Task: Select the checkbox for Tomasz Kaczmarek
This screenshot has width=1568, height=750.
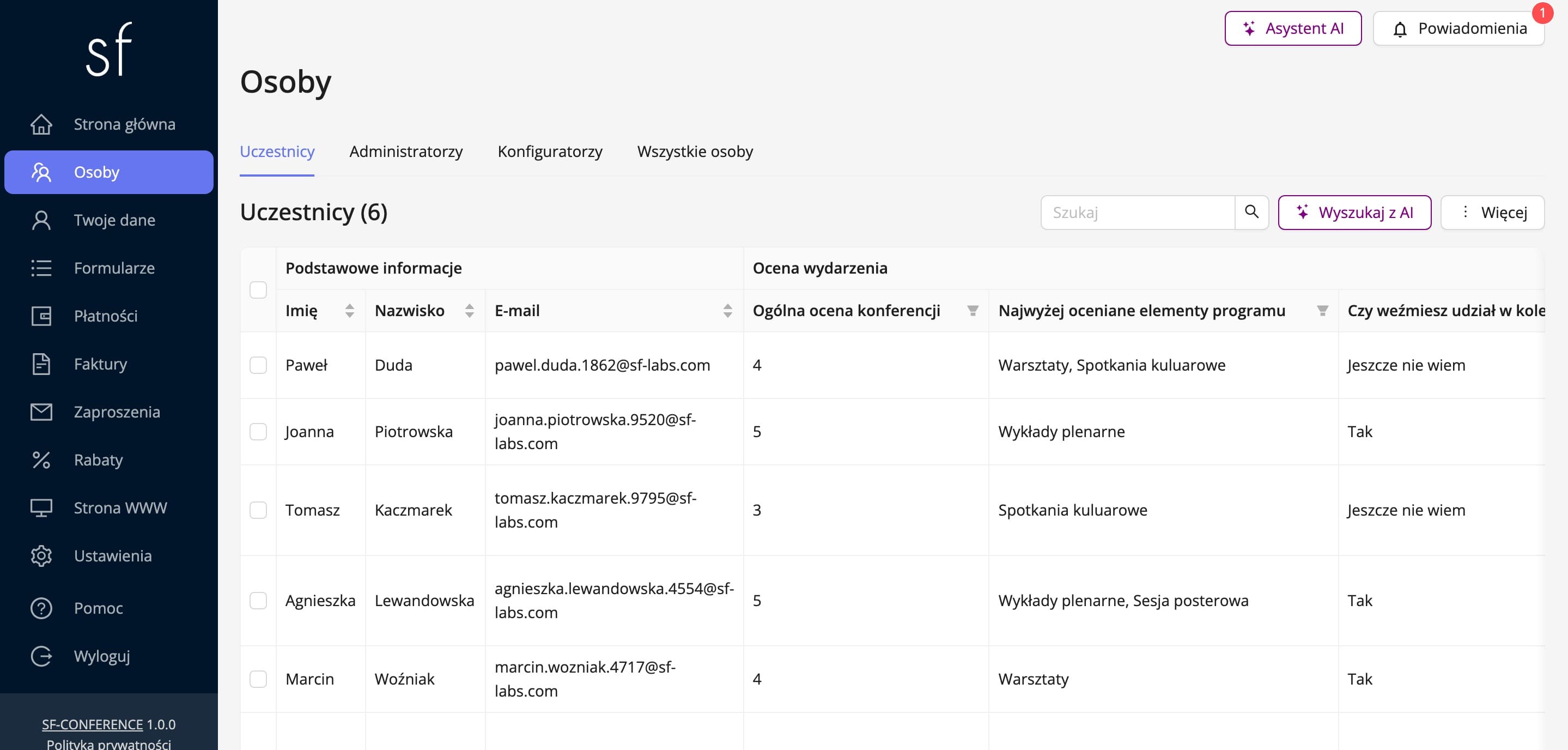Action: point(258,510)
